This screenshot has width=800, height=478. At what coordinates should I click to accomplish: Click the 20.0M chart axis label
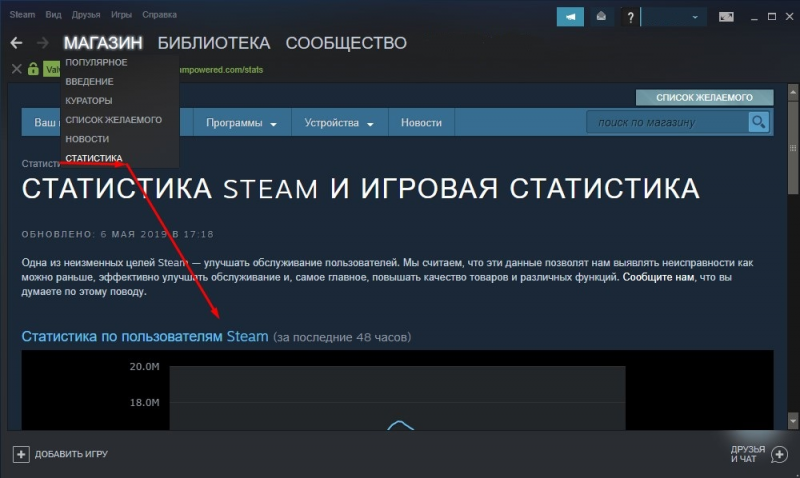144,366
